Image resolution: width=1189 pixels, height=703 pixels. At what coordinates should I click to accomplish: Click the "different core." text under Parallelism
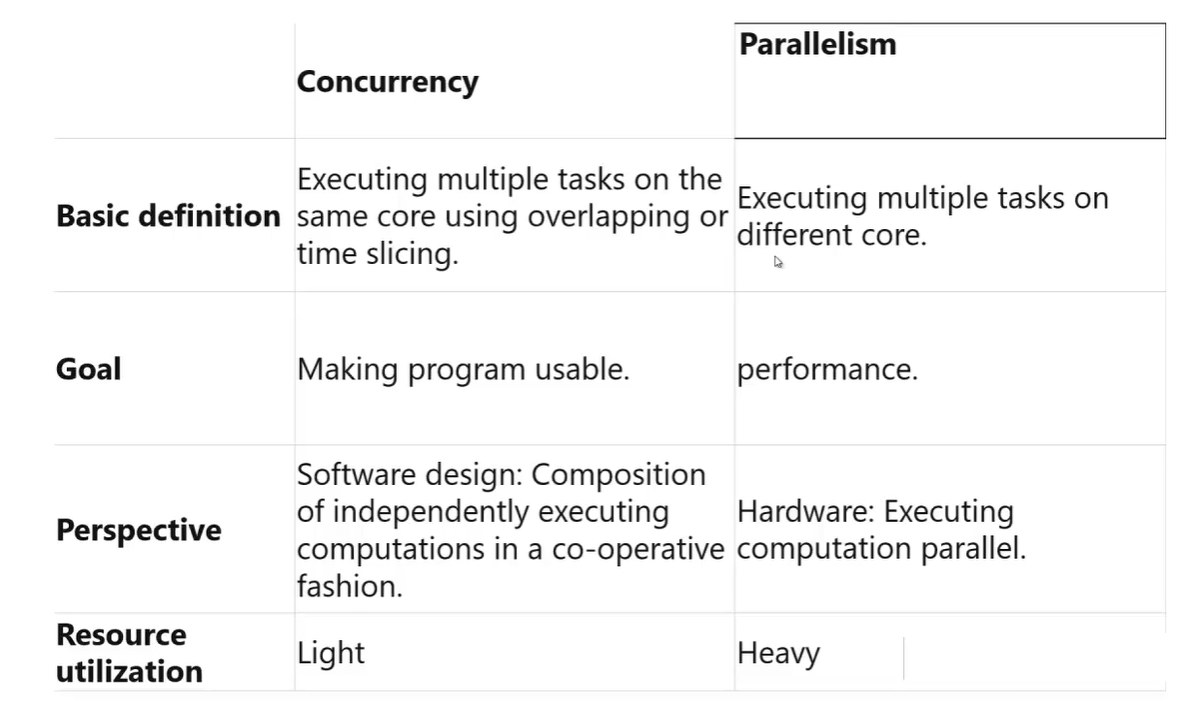click(831, 236)
